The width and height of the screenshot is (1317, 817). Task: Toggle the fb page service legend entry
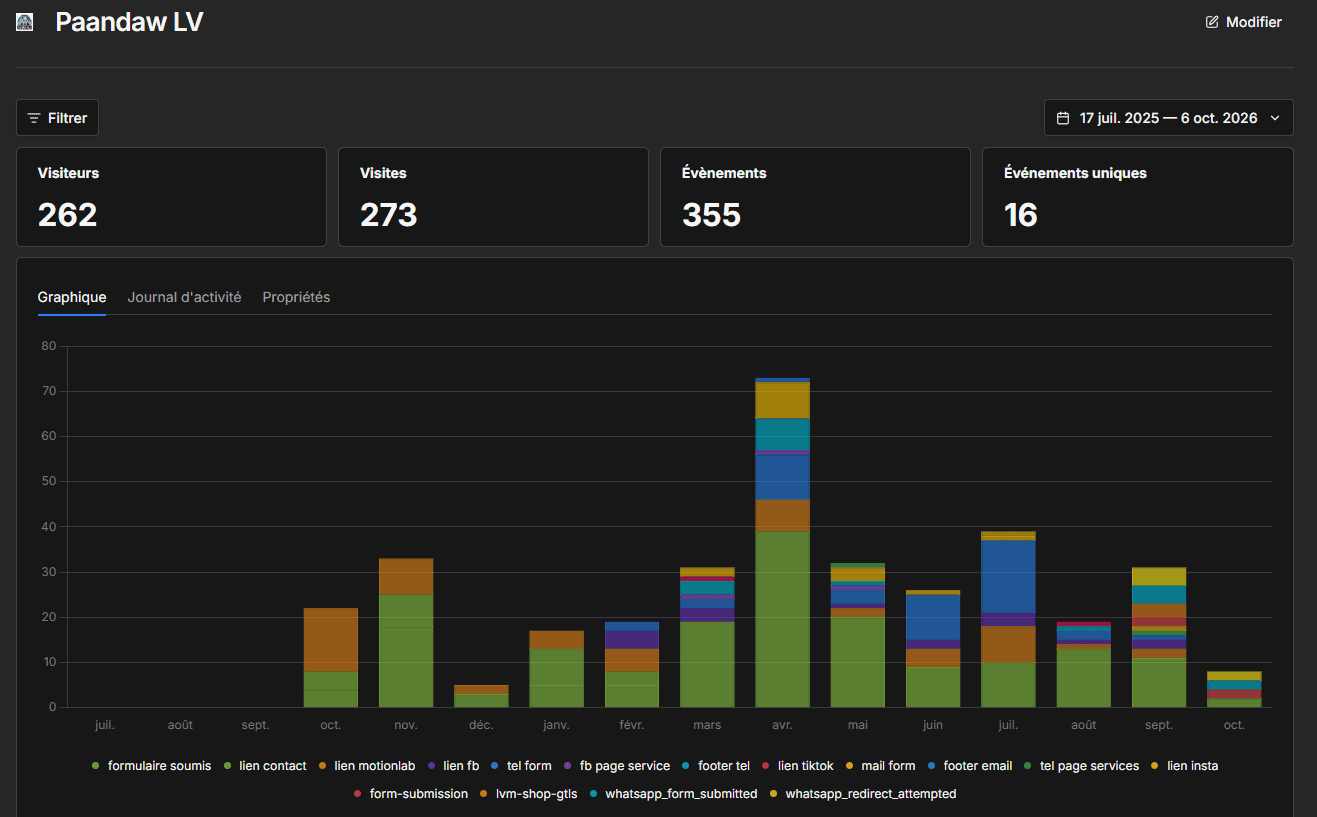pyautogui.click(x=616, y=766)
